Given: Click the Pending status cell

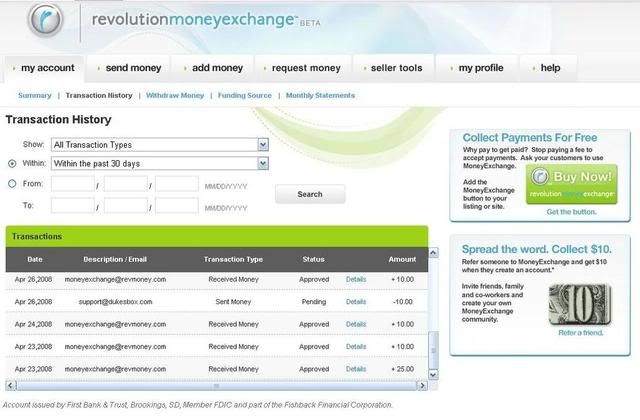Looking at the screenshot, I should click(x=313, y=302).
